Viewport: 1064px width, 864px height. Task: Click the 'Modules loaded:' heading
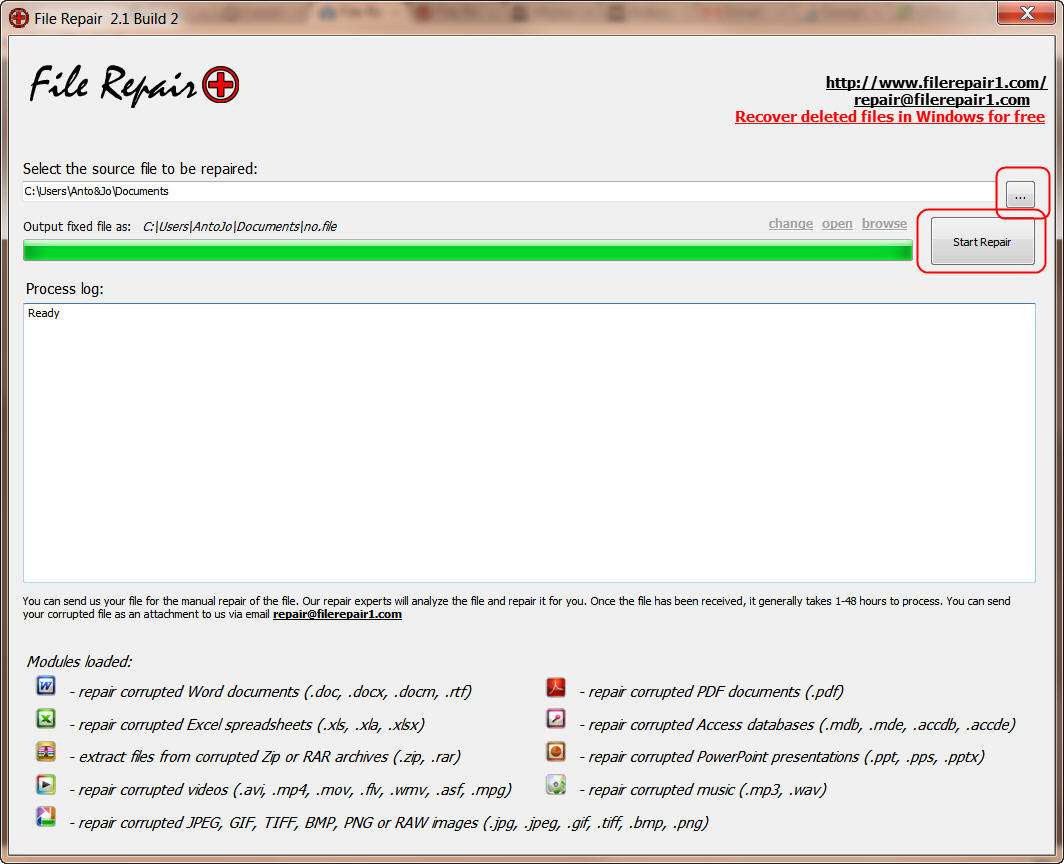[79, 661]
